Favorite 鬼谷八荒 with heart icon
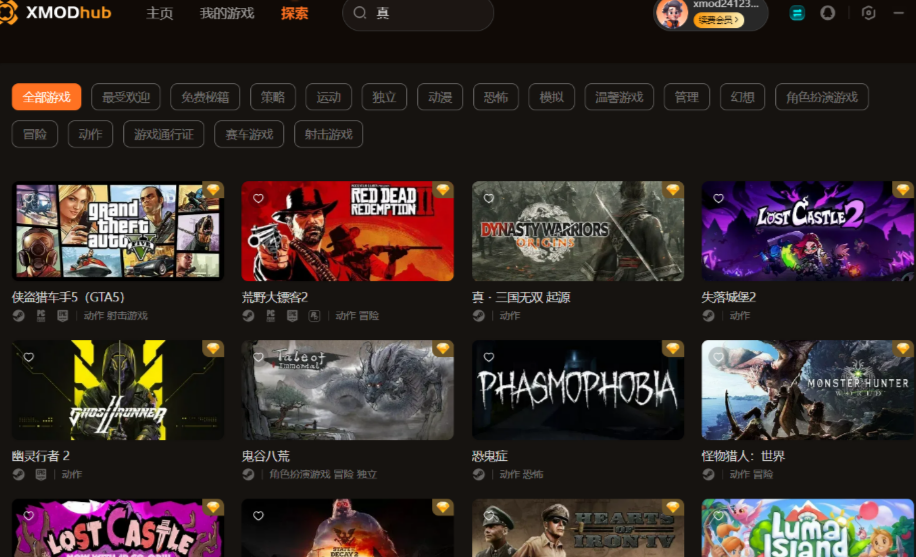The image size is (916, 557). click(x=258, y=357)
